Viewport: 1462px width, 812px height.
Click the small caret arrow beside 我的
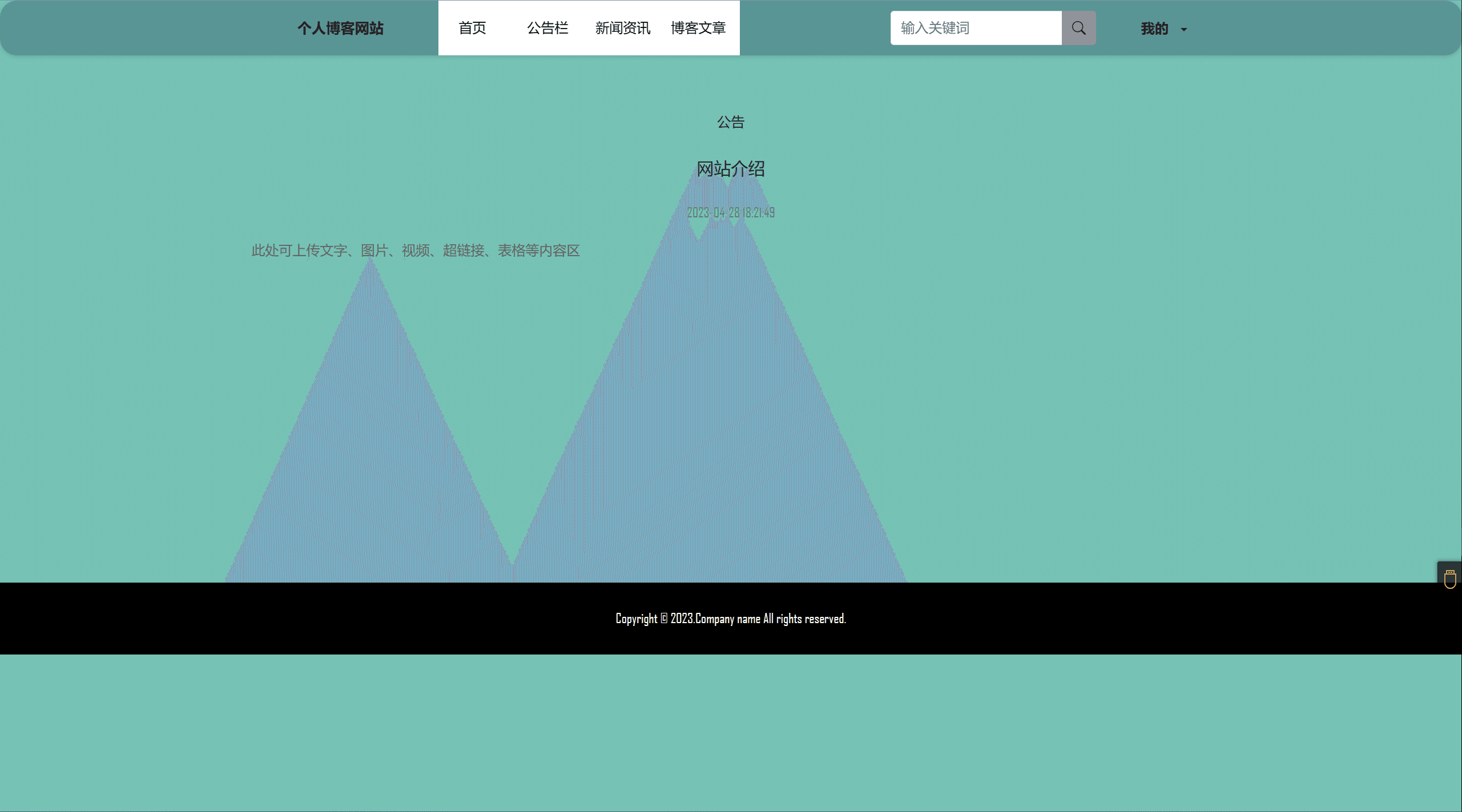[x=1184, y=30]
